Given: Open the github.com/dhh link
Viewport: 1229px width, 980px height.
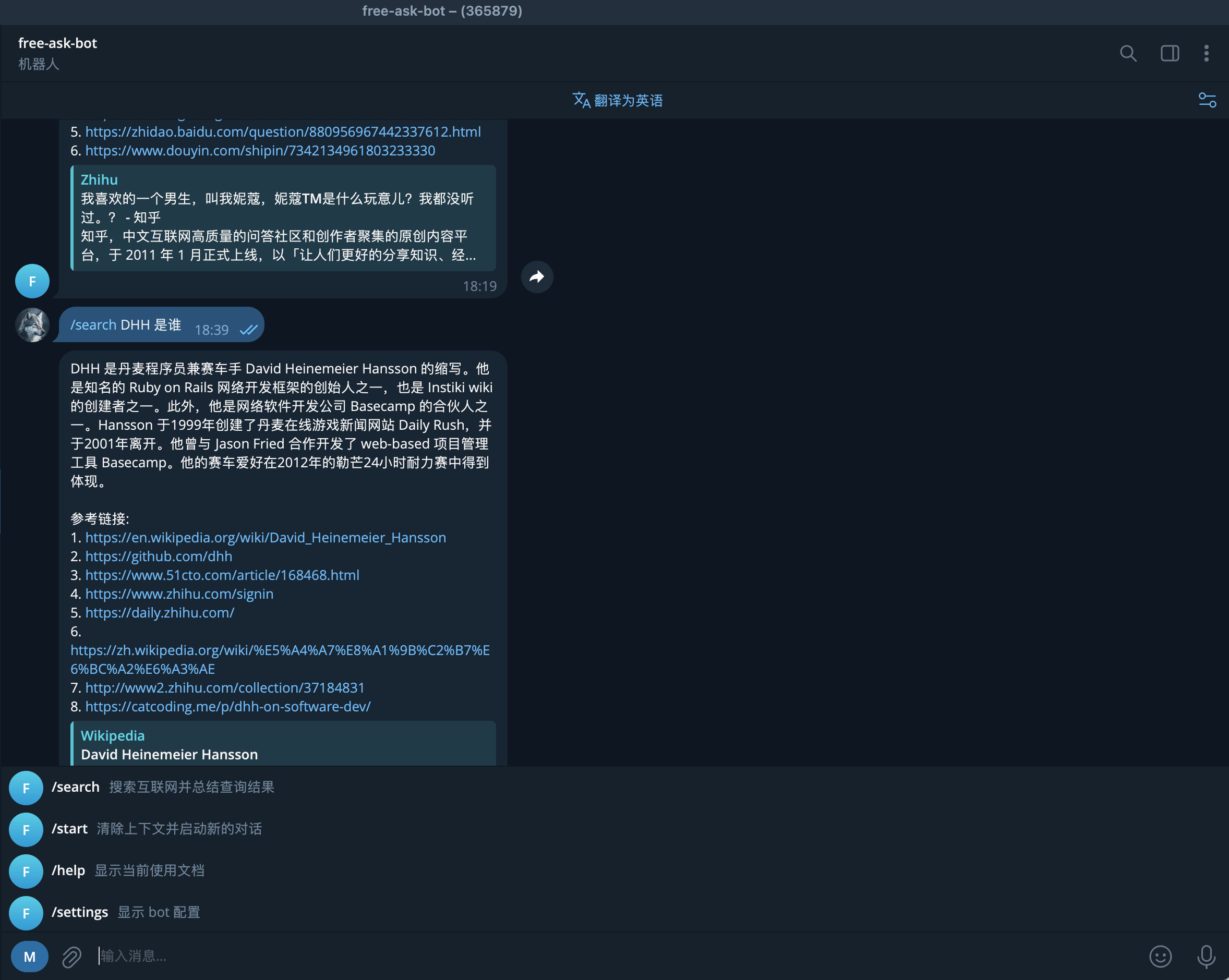Looking at the screenshot, I should coord(159,556).
